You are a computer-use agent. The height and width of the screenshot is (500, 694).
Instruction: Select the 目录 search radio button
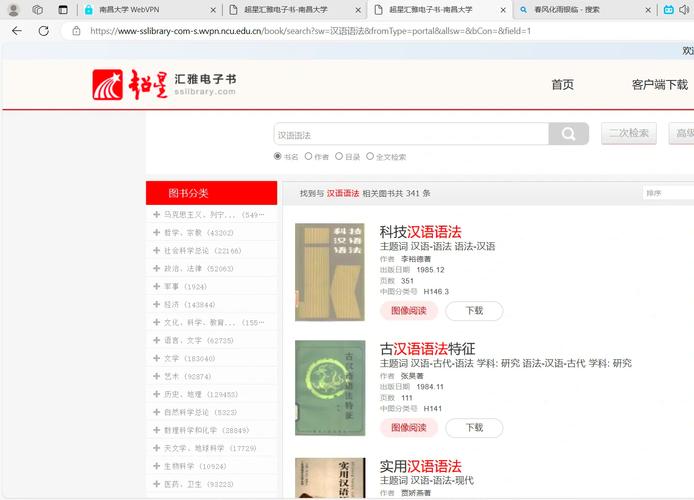pyautogui.click(x=339, y=156)
